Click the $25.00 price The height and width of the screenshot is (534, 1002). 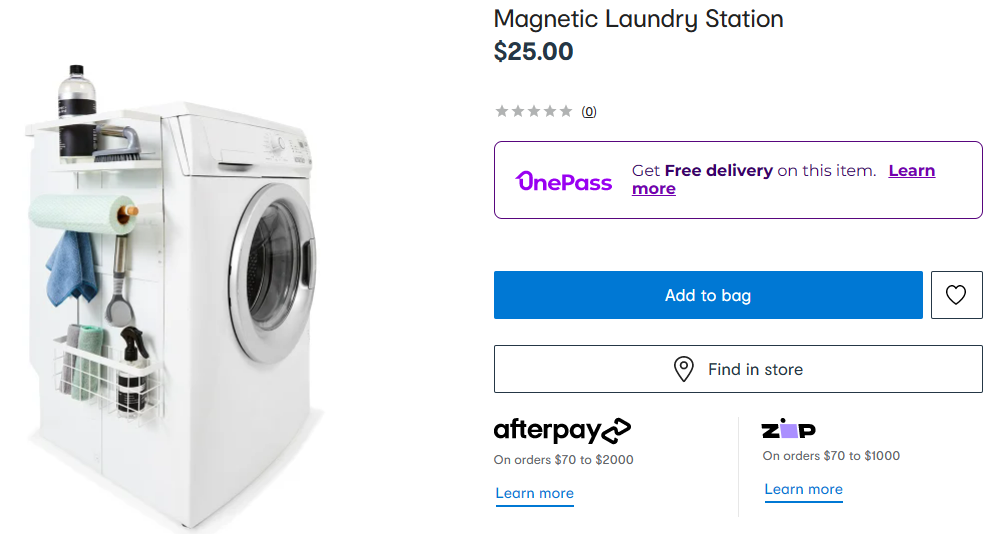pos(533,52)
